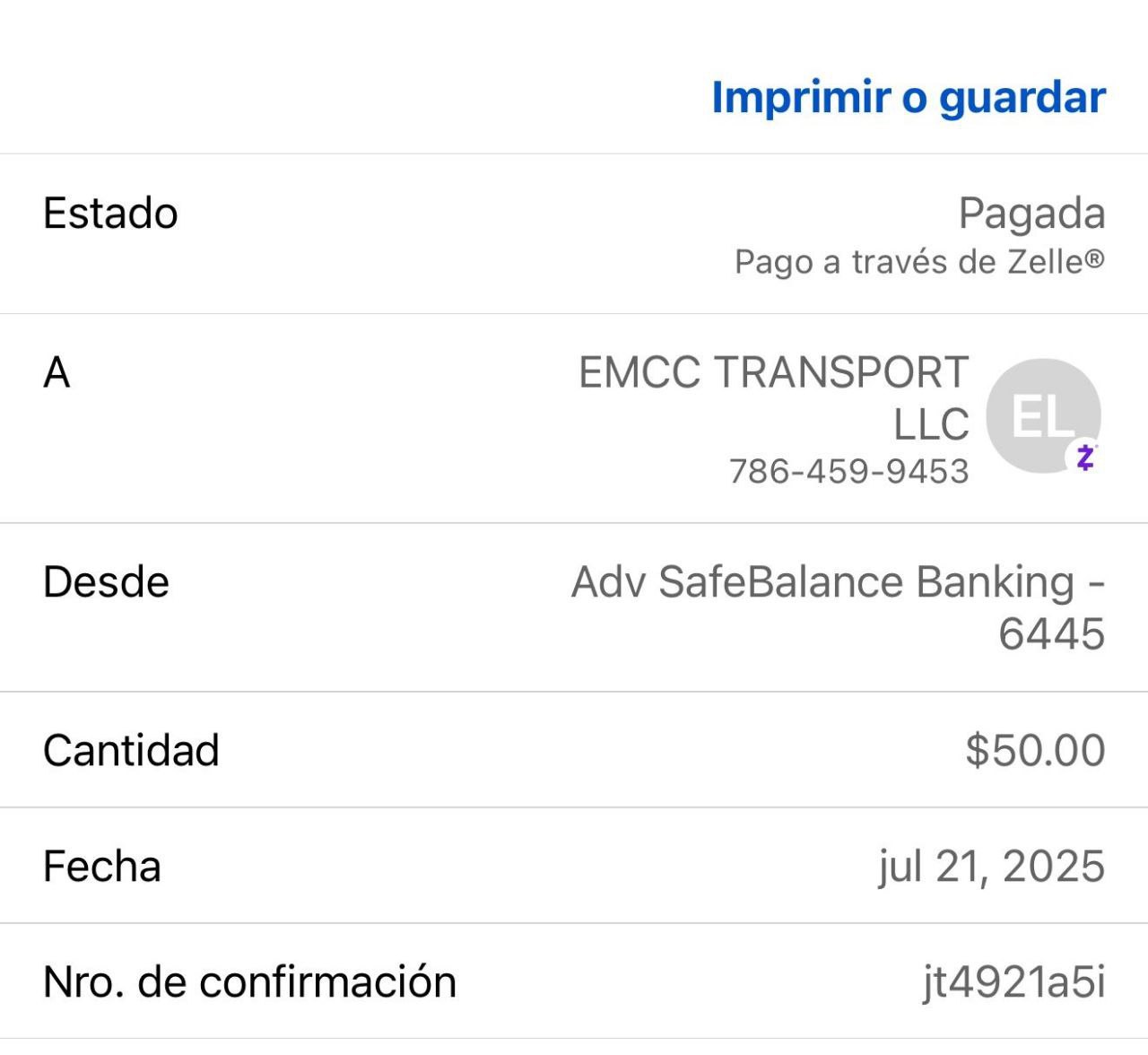Screen dimensions: 1148x1055
Task: Tap the registered trademark symbol after Zelle
Action: click(x=1094, y=260)
